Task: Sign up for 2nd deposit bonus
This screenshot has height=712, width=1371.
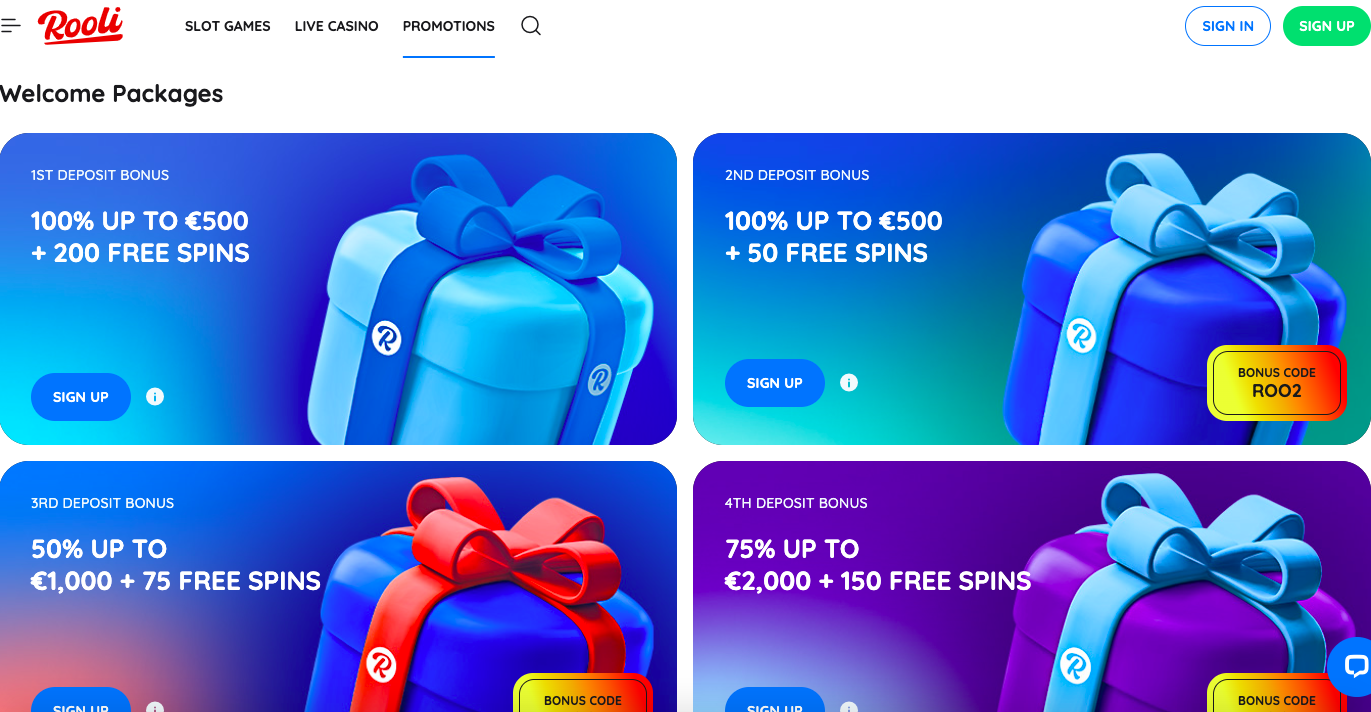Action: [775, 383]
